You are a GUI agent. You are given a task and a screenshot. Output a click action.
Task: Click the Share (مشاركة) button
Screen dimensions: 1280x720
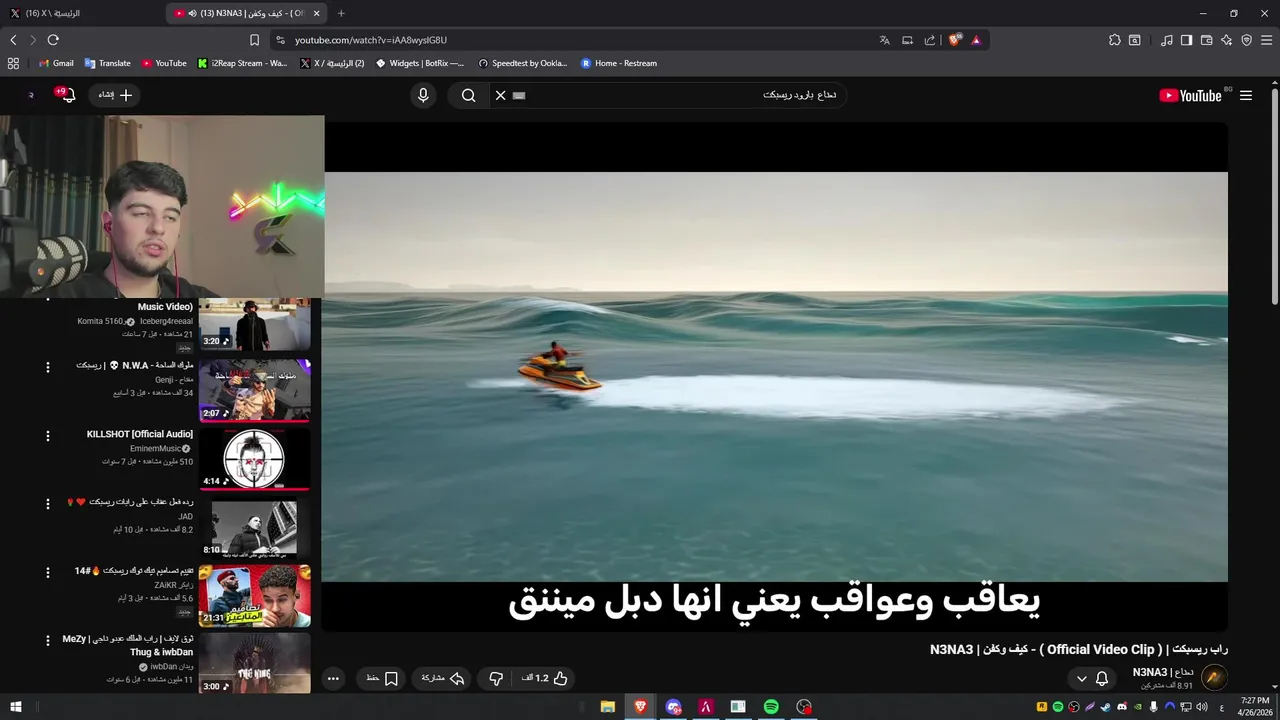point(443,678)
